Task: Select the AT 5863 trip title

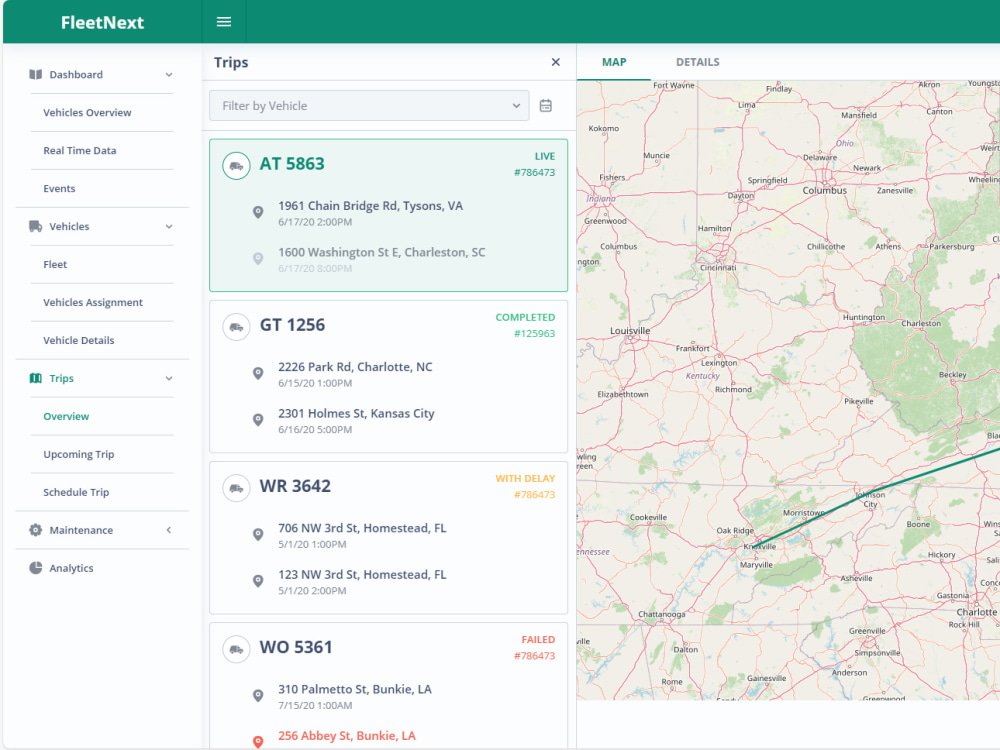Action: pos(292,164)
